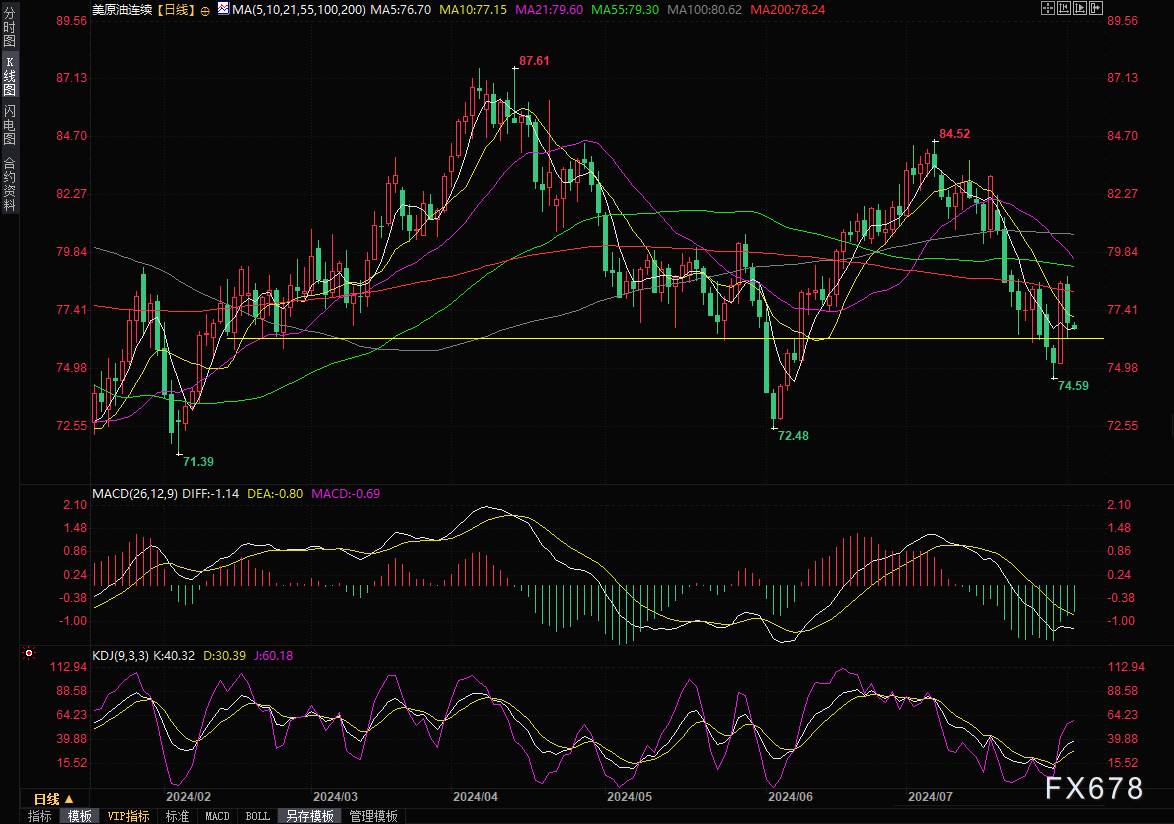
Task: Switch to the BOLL template
Action: pos(257,816)
